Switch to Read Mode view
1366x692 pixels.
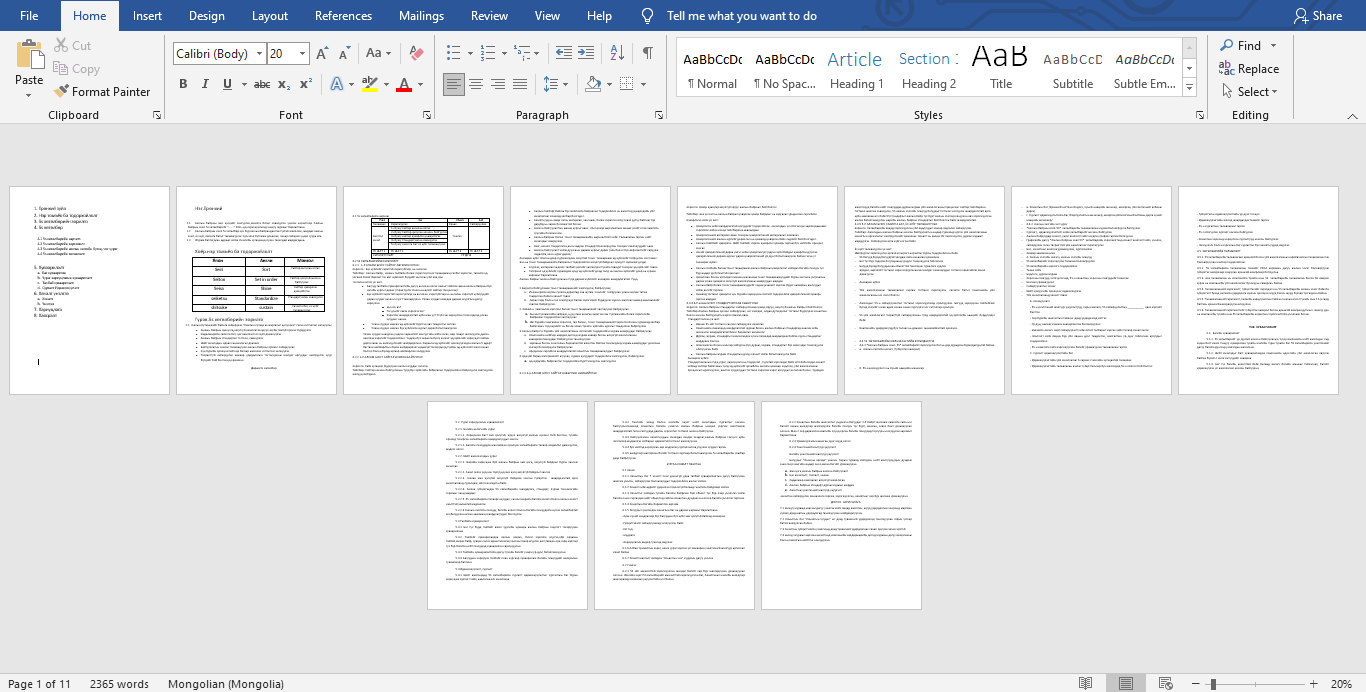[1085, 684]
